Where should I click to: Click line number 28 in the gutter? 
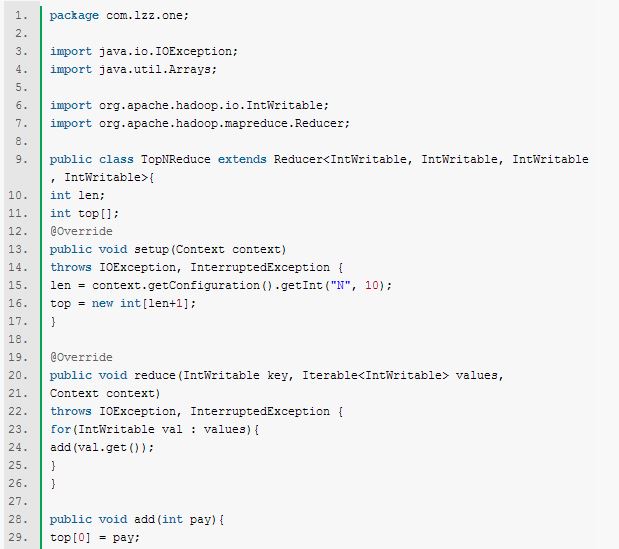point(22,519)
